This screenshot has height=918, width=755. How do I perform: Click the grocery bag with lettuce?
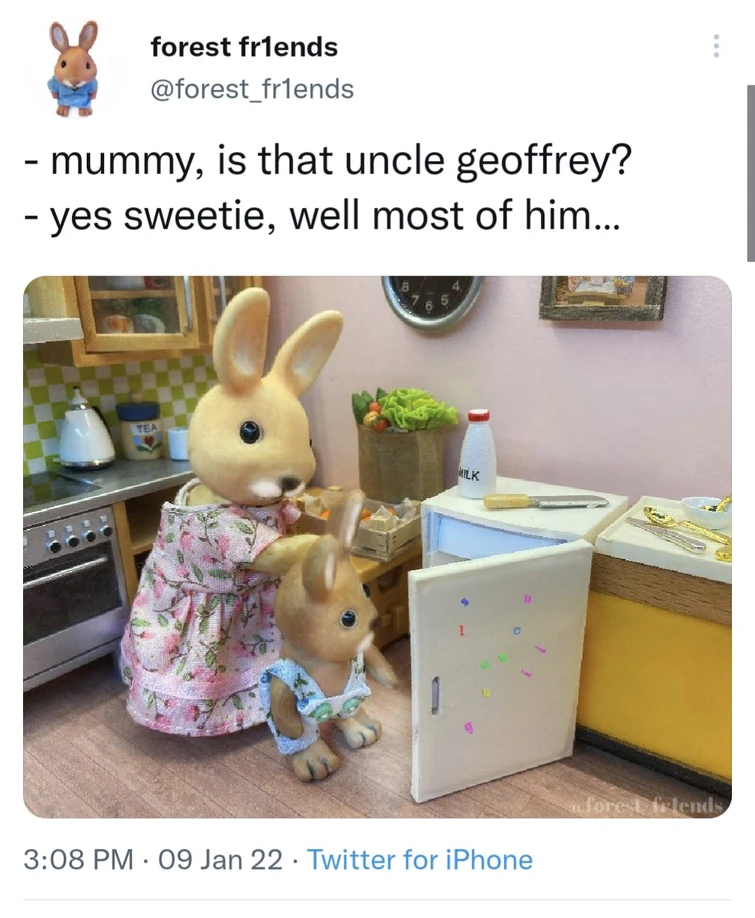[403, 443]
